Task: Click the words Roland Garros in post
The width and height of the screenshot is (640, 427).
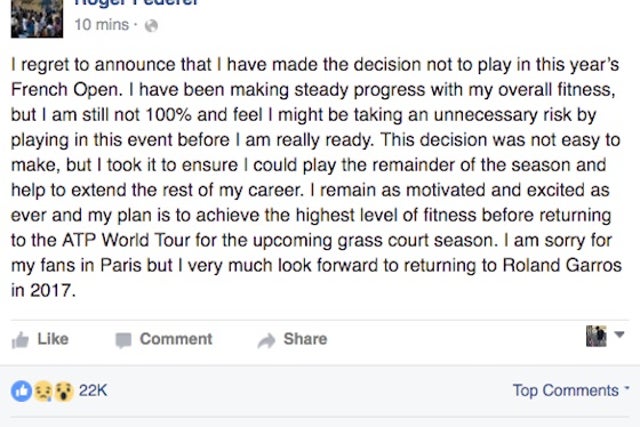Action: click(562, 265)
